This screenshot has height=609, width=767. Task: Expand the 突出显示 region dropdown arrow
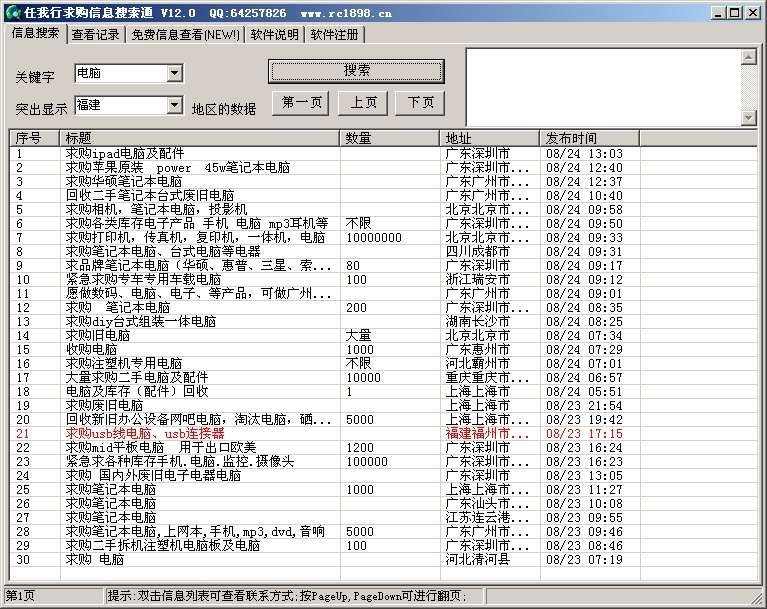174,105
